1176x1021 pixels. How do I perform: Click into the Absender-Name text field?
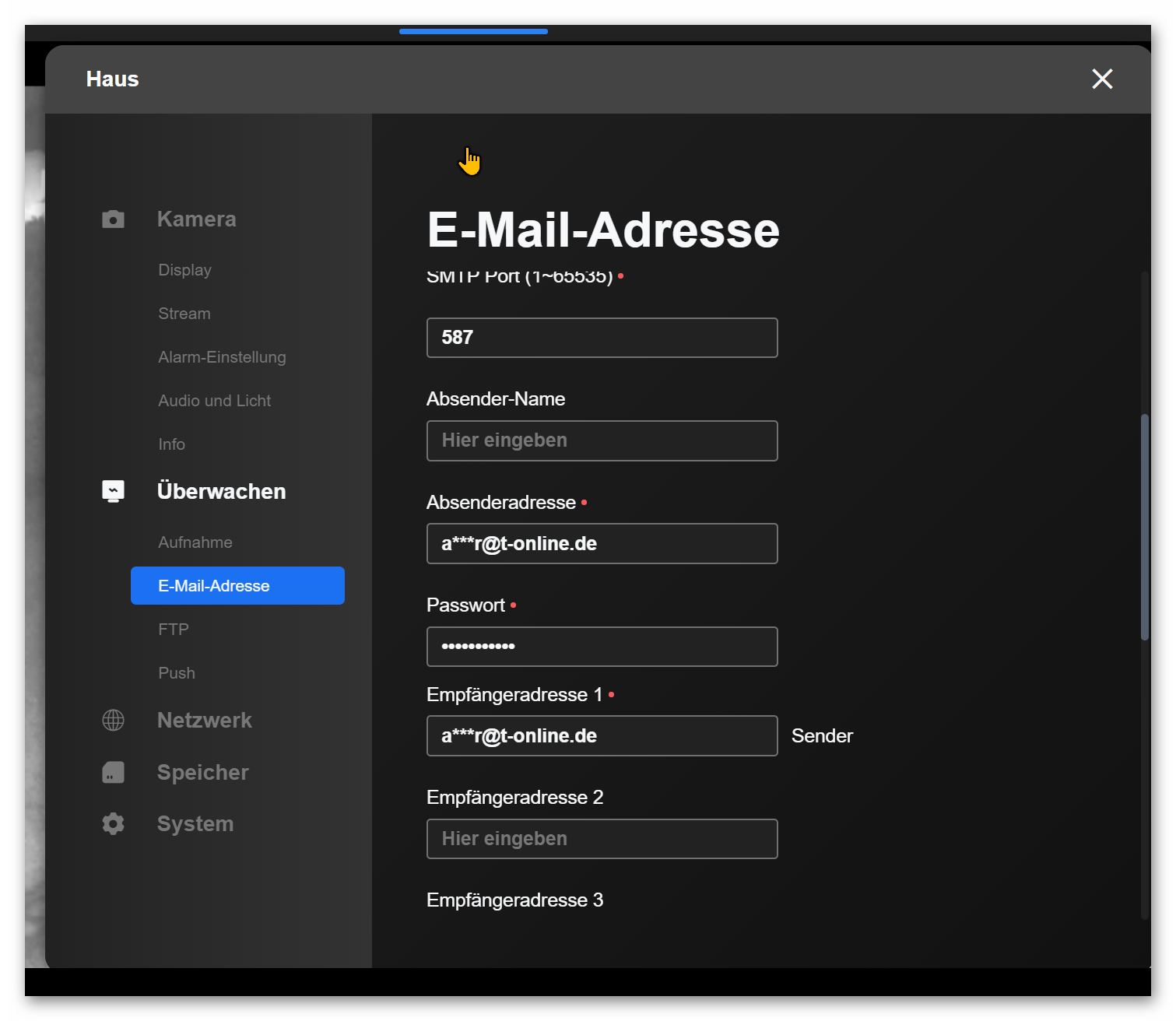(602, 440)
